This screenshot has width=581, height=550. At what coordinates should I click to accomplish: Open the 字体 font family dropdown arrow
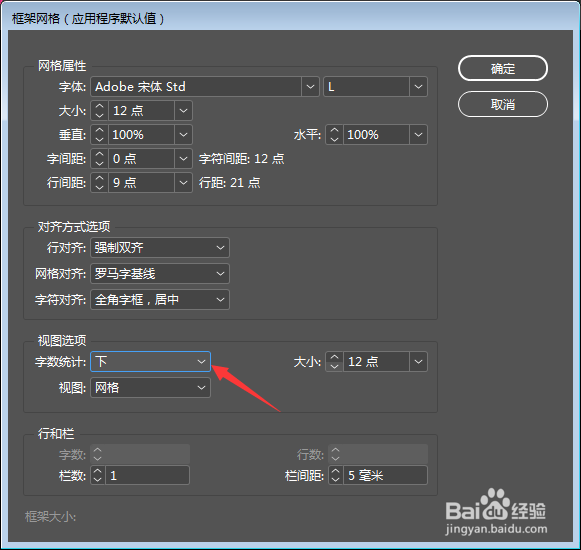(x=310, y=87)
